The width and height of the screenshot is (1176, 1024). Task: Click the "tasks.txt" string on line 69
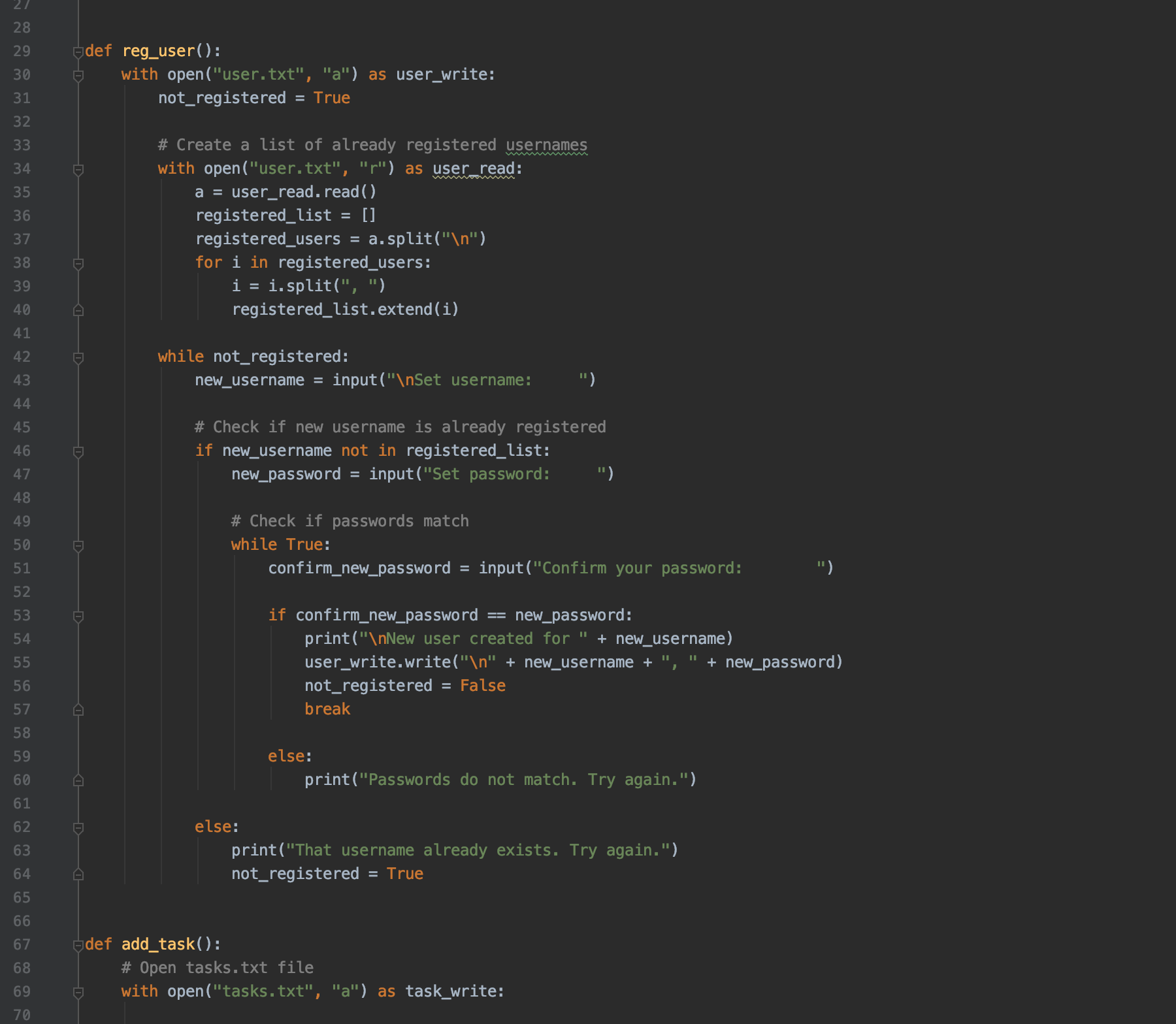click(263, 991)
